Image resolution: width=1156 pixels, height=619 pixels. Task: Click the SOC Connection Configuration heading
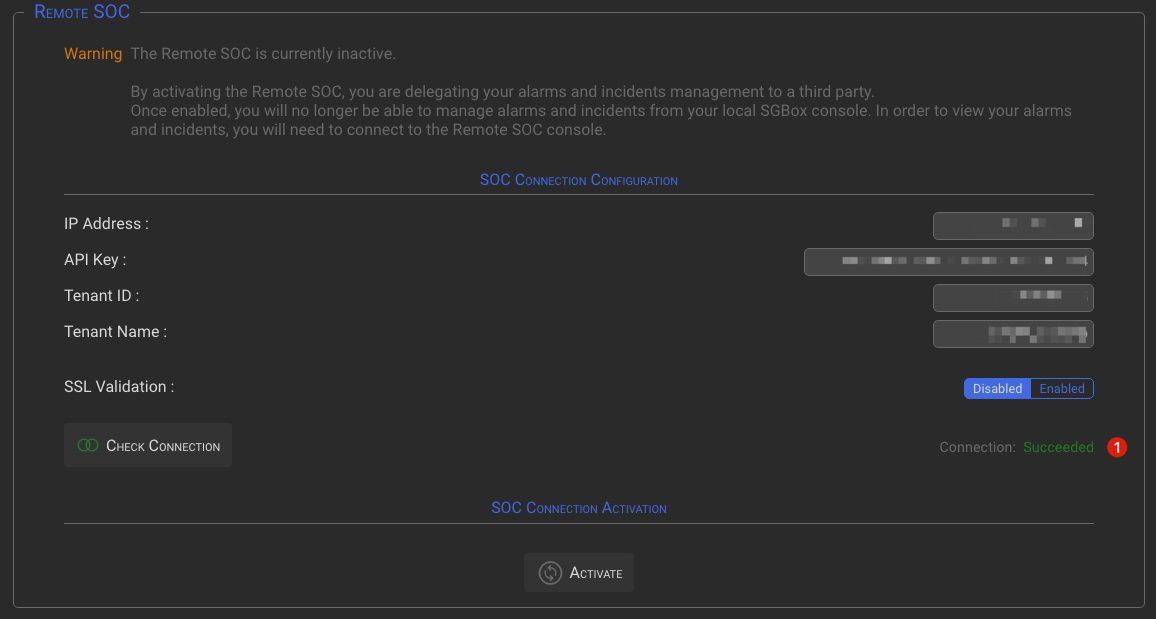(x=578, y=181)
